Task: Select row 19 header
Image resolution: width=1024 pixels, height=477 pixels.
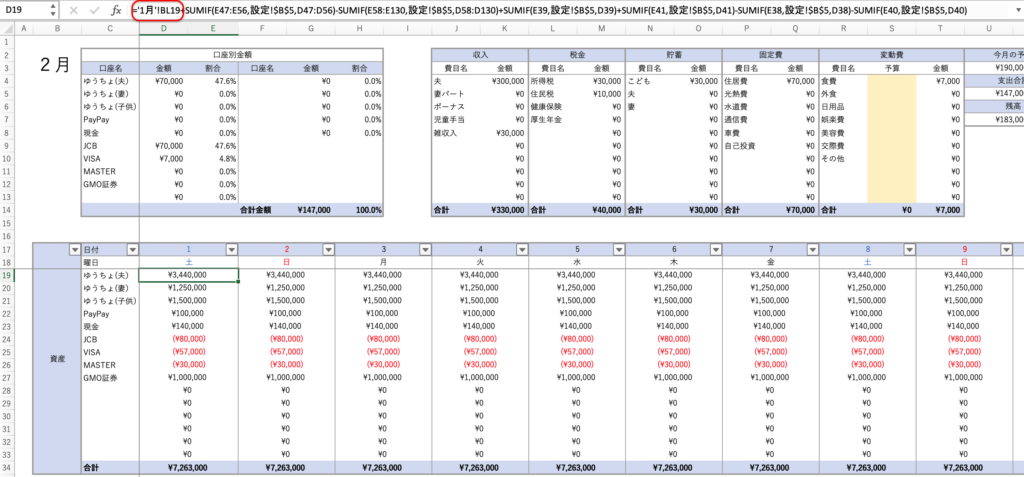Action: click(8, 274)
